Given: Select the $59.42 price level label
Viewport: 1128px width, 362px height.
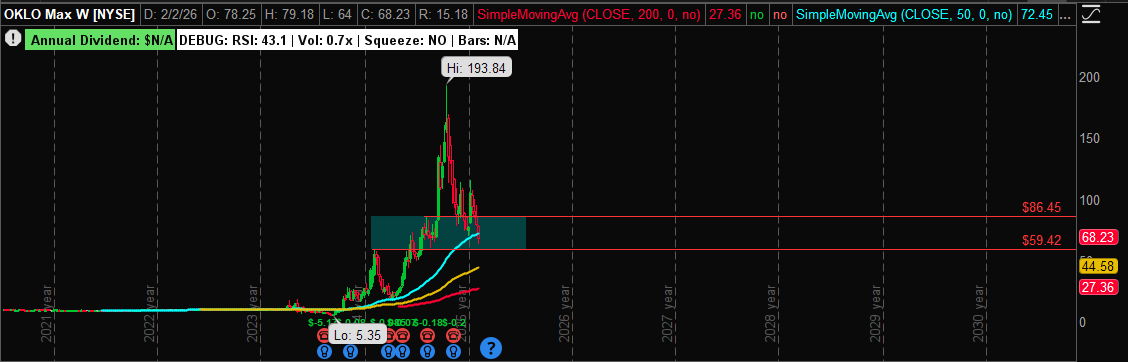Looking at the screenshot, I should tap(1042, 241).
